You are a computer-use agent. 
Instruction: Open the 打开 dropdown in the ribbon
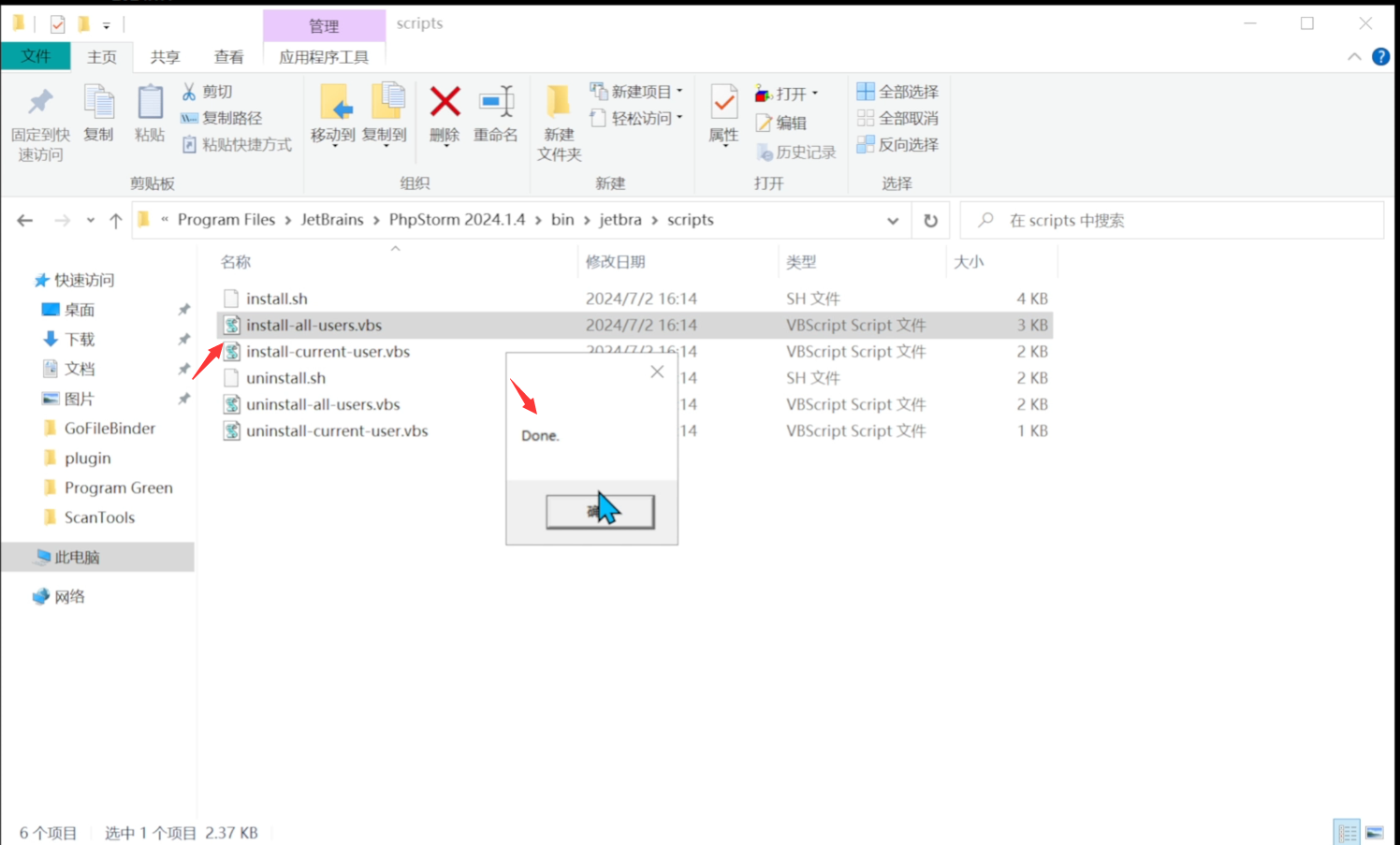(787, 94)
